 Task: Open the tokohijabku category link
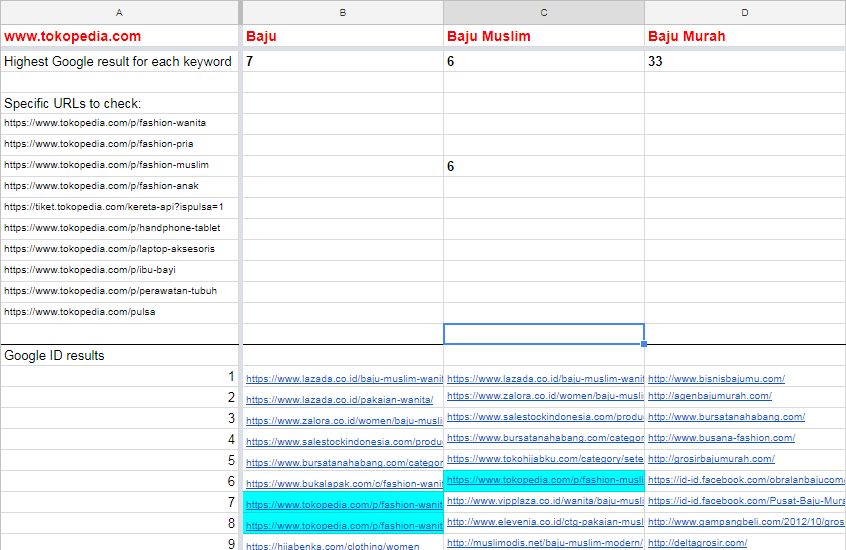click(545, 459)
